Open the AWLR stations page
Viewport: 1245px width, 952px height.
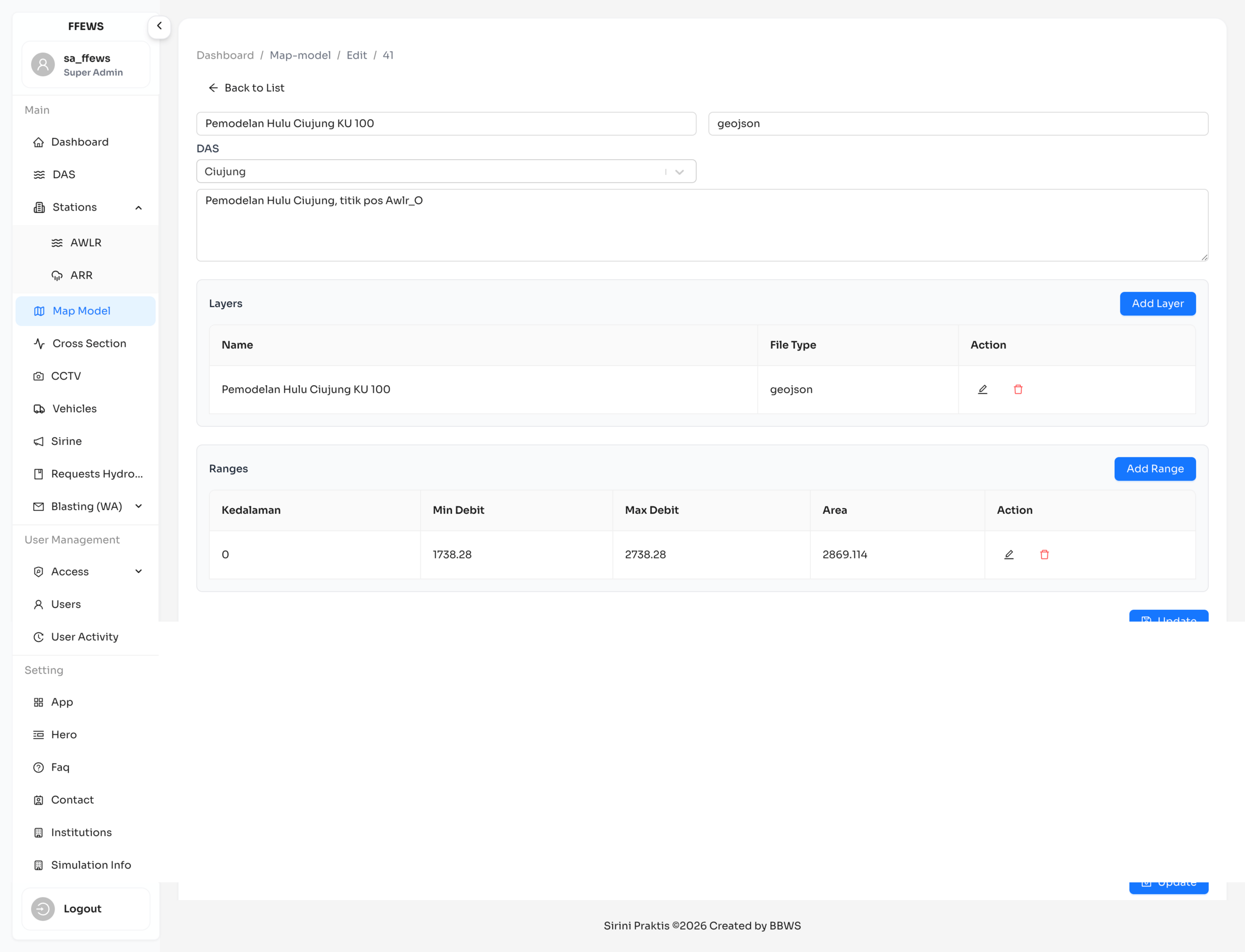click(86, 243)
